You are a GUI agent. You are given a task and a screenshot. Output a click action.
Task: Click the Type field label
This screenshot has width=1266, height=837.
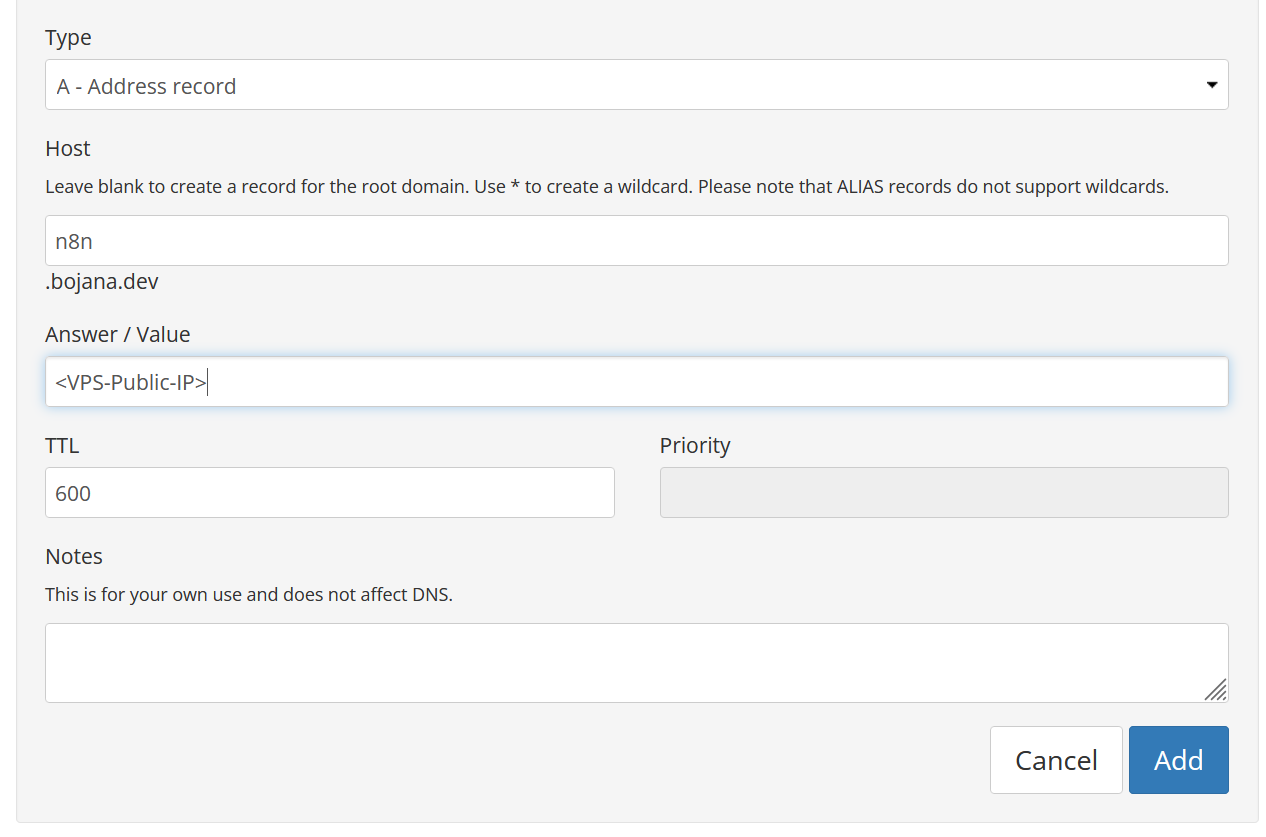point(68,38)
